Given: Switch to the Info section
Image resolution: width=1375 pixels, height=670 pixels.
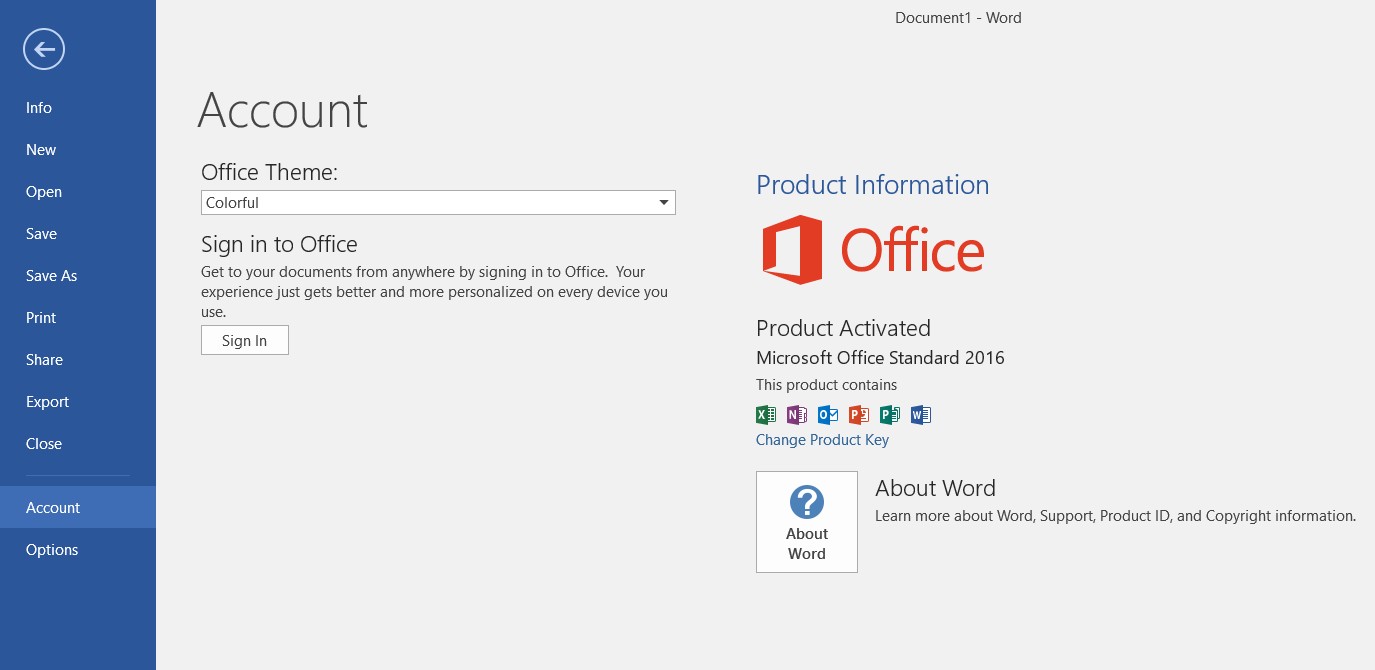Looking at the screenshot, I should [38, 107].
